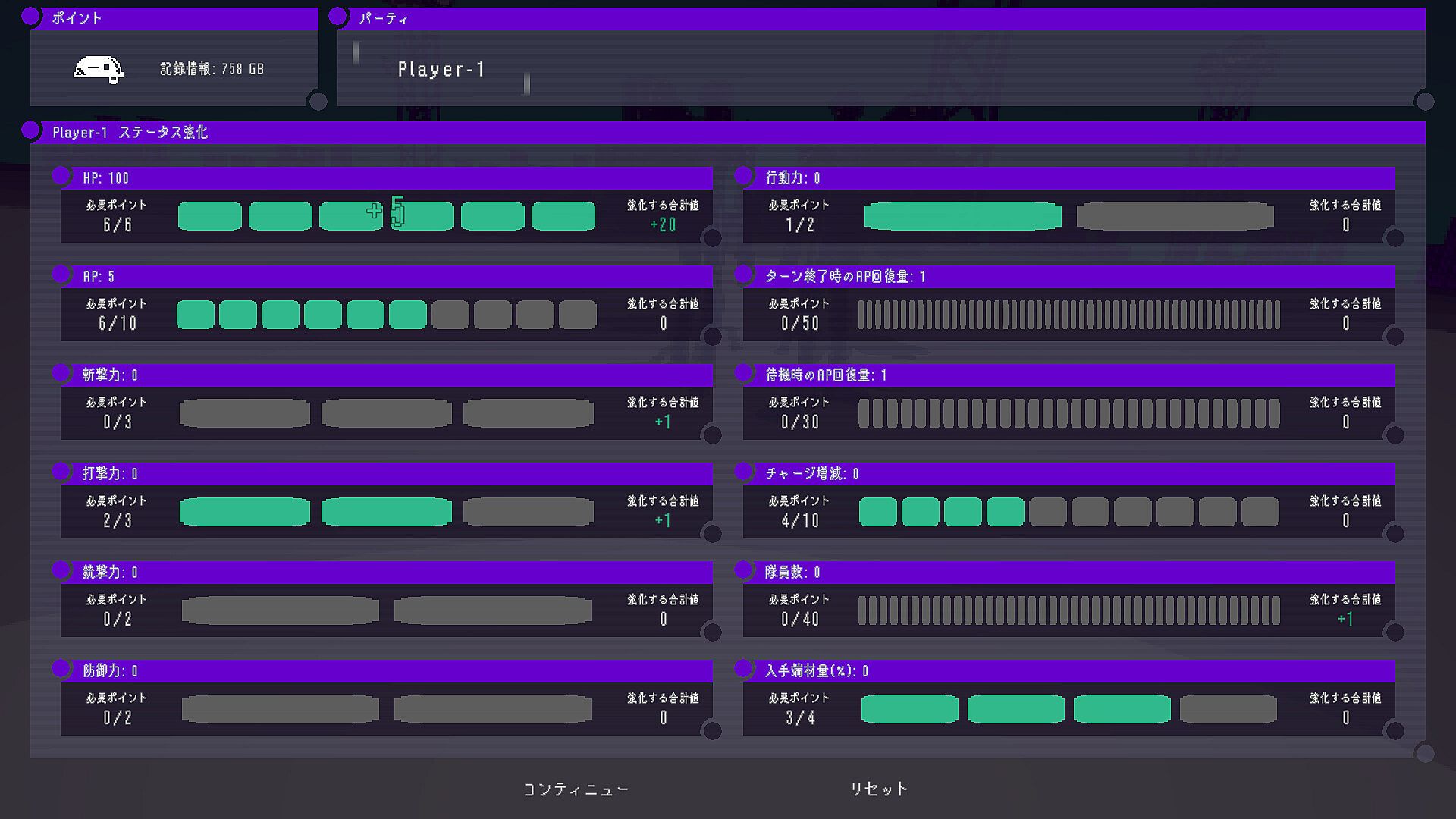
Task: Click the "打撃力: 0" stat header
Action: (387, 474)
